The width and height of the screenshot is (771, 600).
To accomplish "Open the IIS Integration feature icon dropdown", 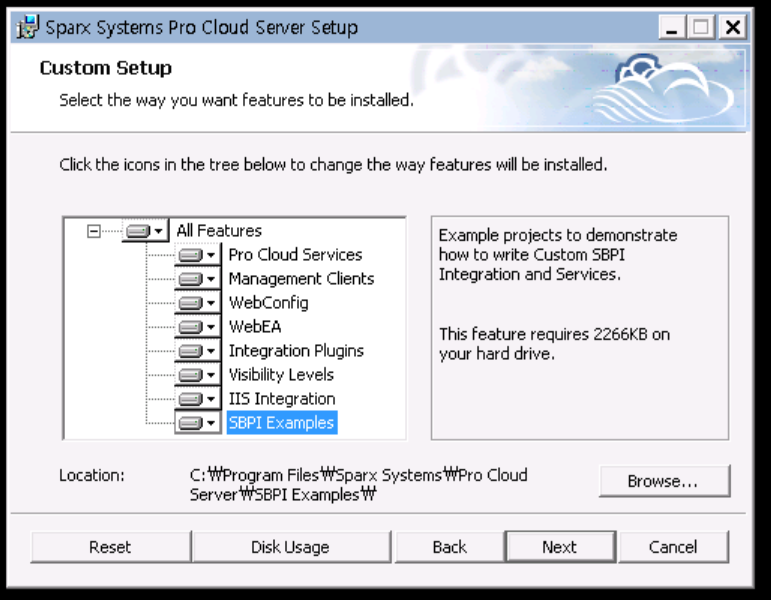I will pyautogui.click(x=198, y=399).
